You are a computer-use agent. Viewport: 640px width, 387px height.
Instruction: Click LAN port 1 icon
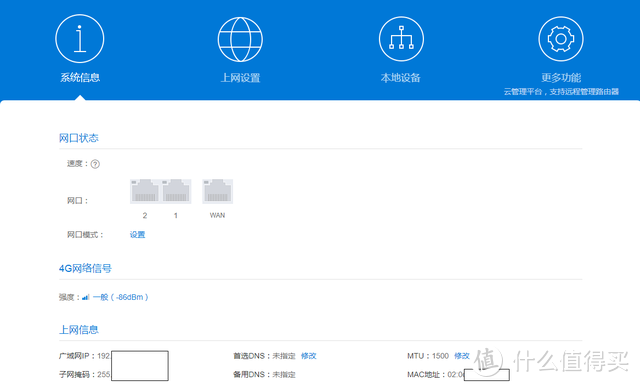(176, 191)
